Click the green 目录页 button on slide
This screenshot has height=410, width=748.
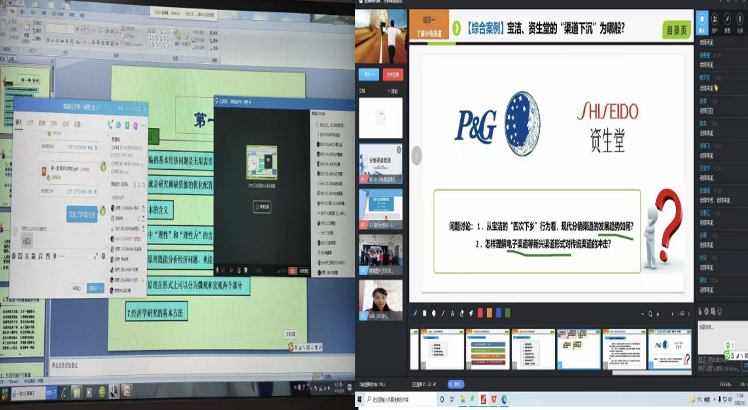click(x=677, y=30)
